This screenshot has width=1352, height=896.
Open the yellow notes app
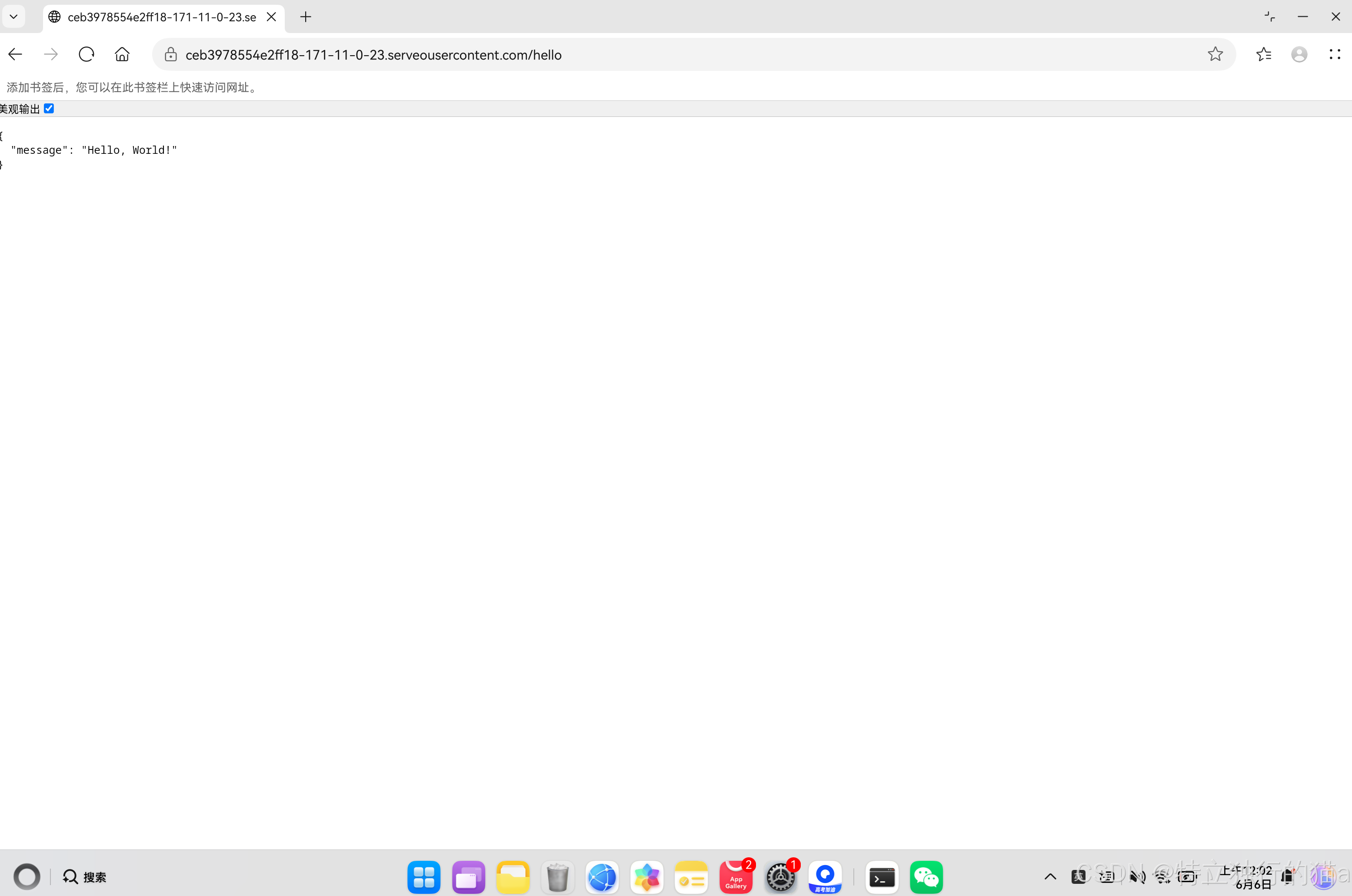(x=691, y=876)
